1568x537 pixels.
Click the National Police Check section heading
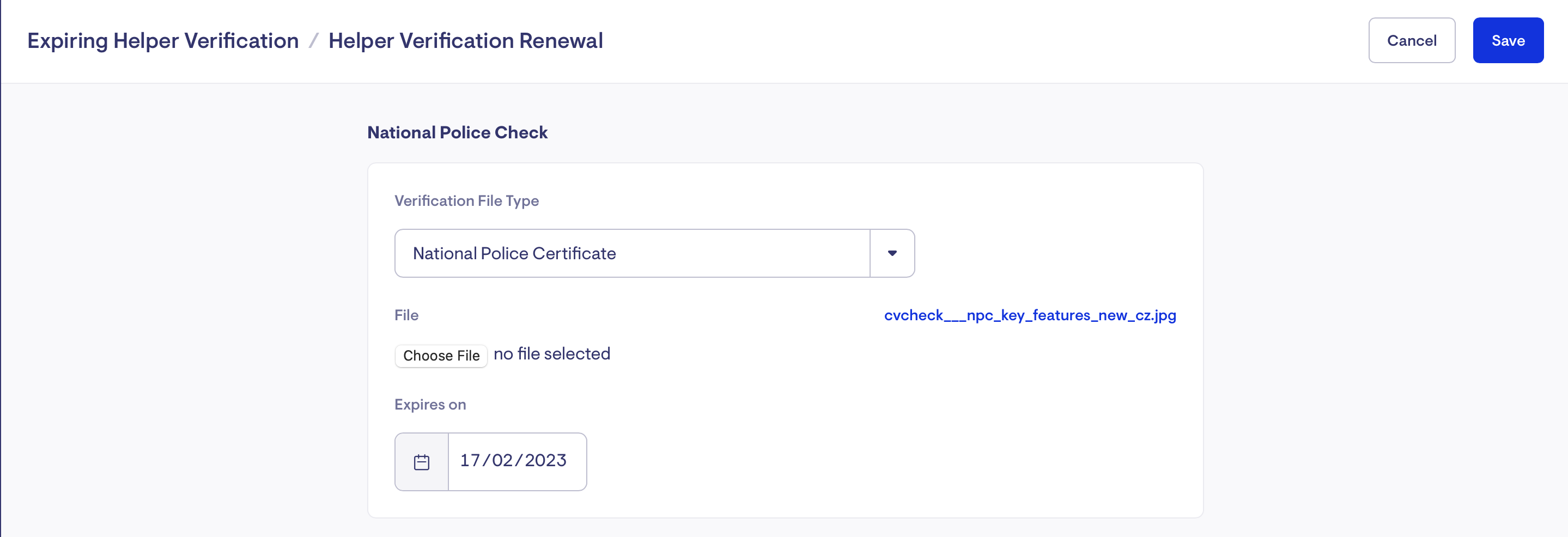pyautogui.click(x=457, y=132)
